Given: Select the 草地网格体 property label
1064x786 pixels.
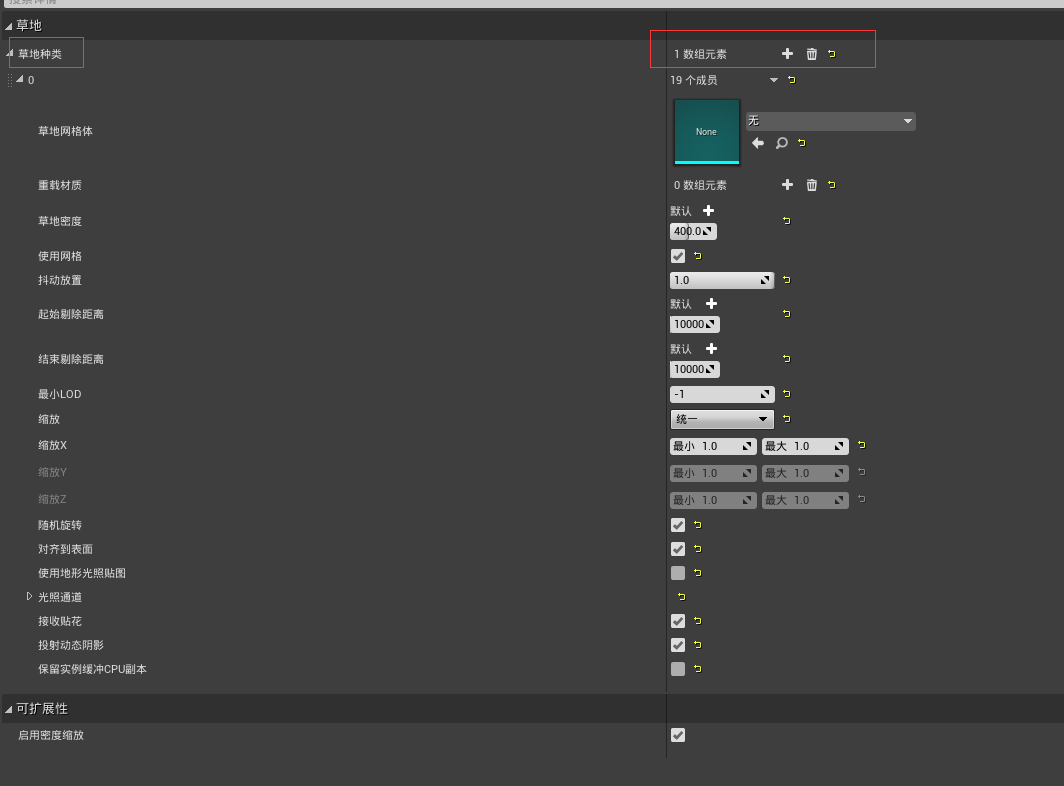Looking at the screenshot, I should pos(65,131).
